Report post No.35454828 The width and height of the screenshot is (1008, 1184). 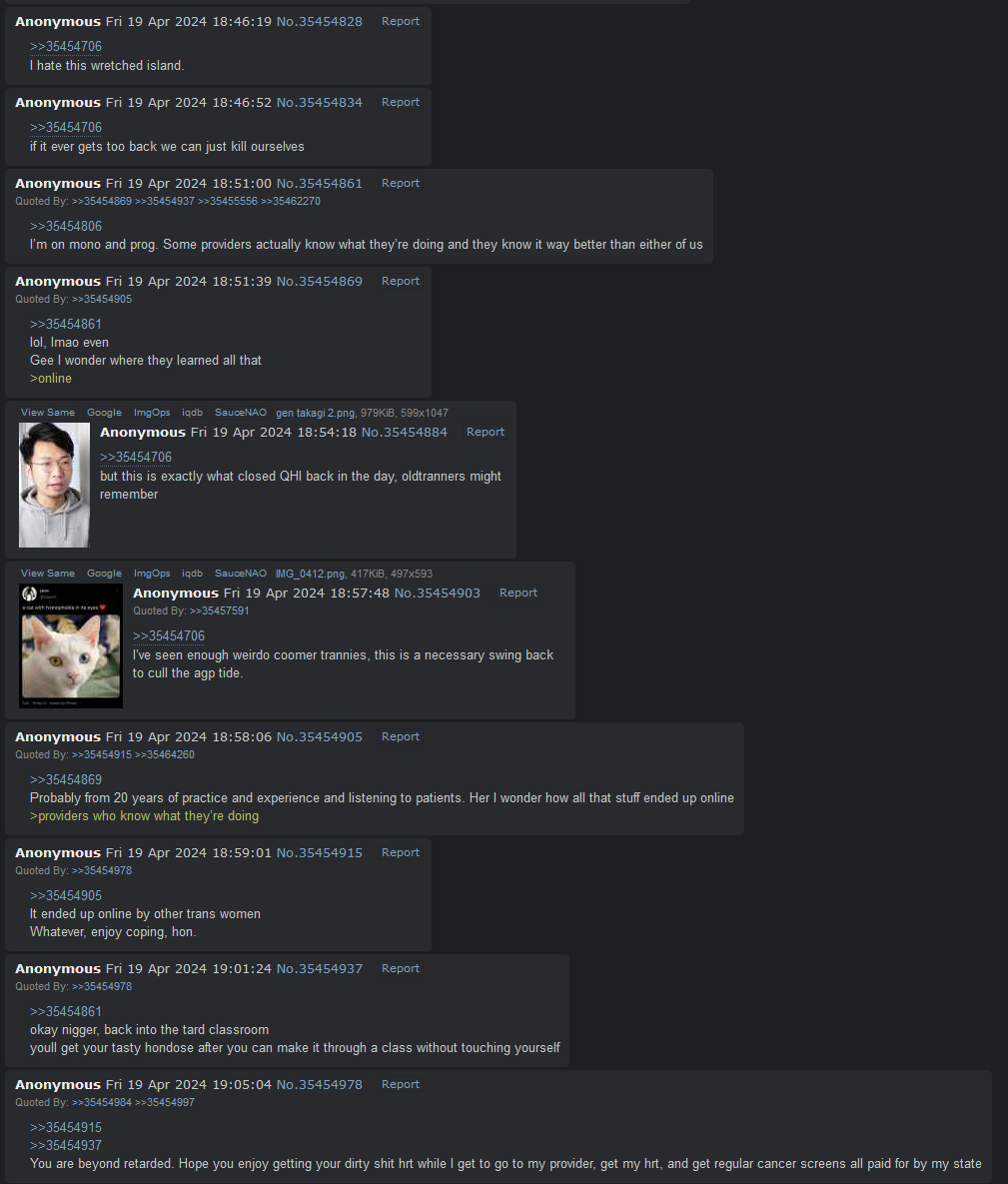tap(401, 21)
